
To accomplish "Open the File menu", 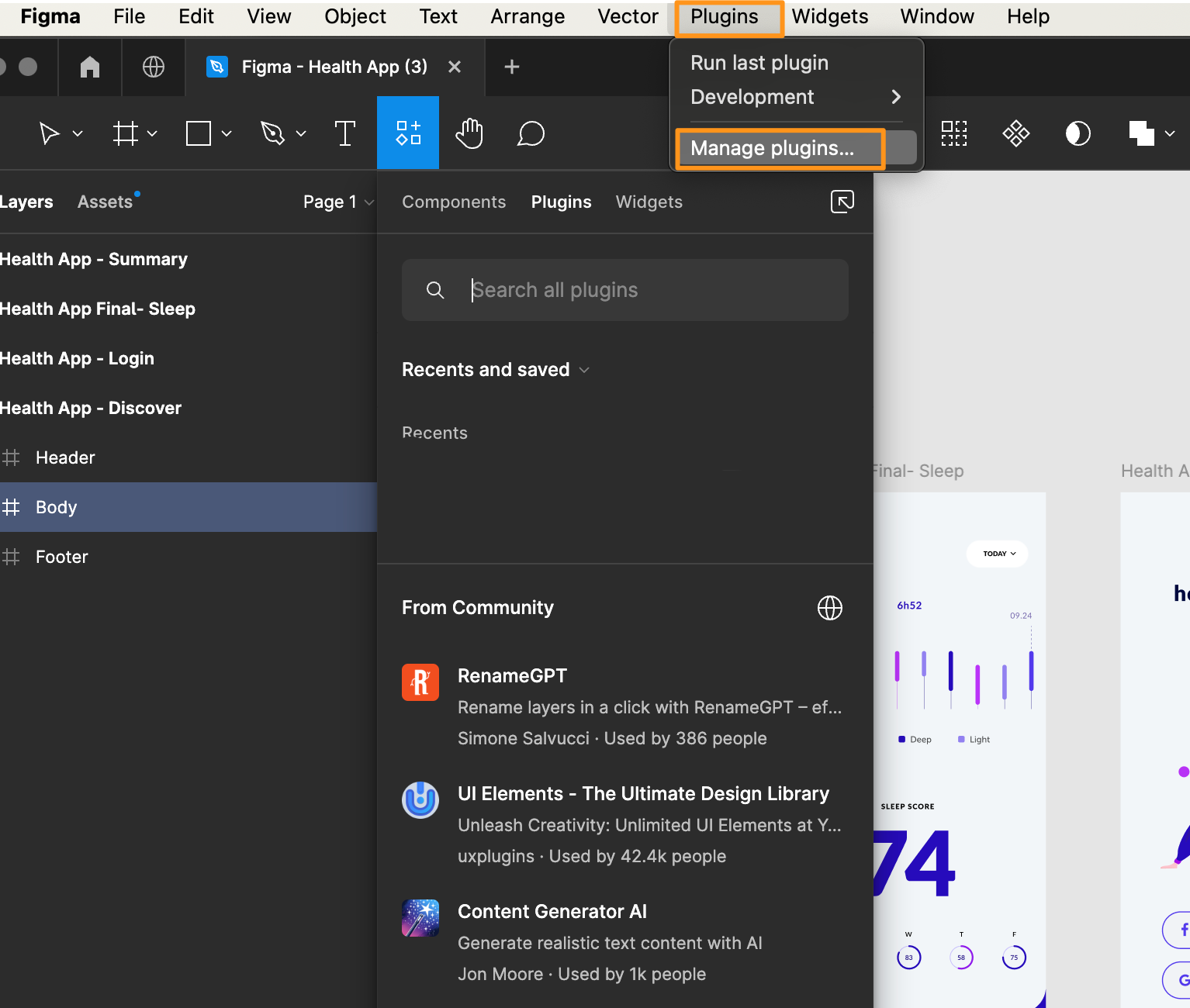I will [130, 16].
